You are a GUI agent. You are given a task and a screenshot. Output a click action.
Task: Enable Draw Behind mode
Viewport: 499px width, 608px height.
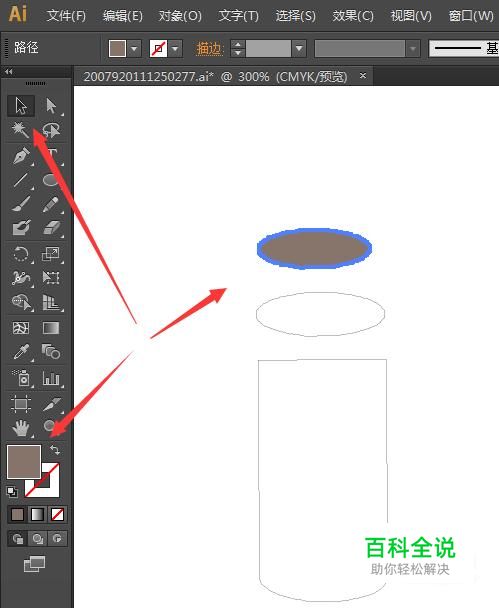tap(38, 539)
